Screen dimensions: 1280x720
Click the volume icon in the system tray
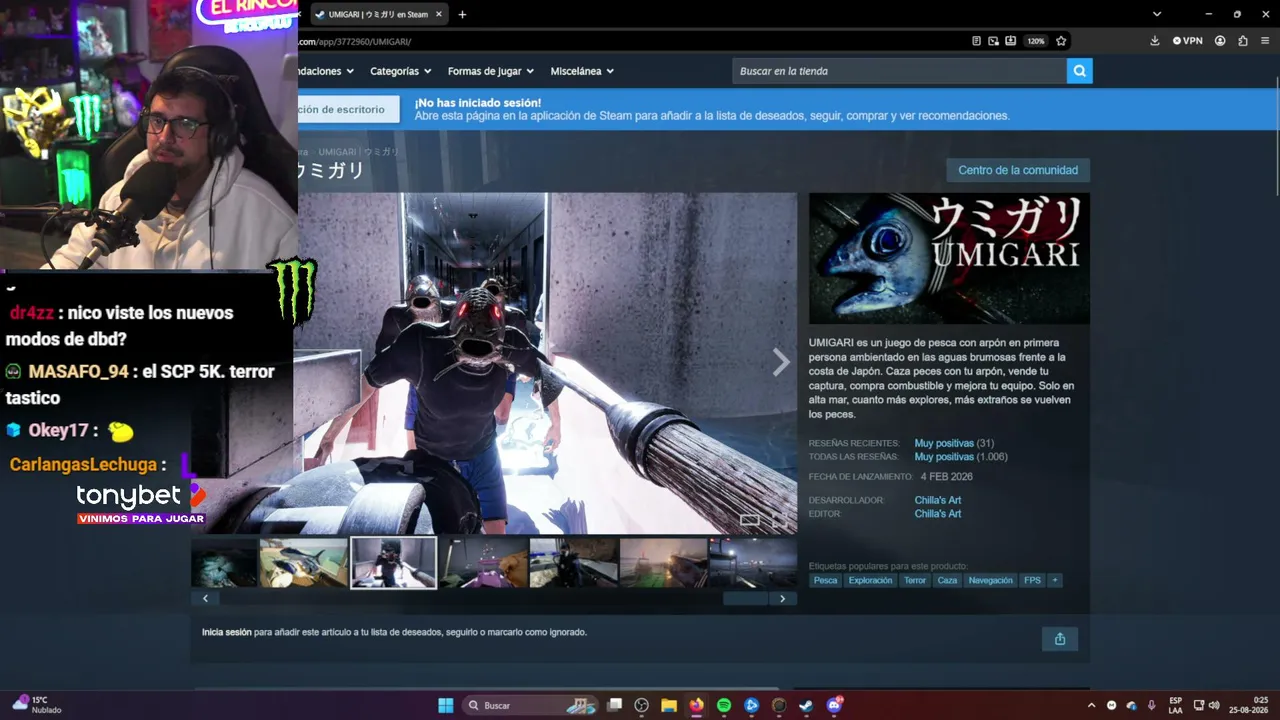[x=1214, y=705]
